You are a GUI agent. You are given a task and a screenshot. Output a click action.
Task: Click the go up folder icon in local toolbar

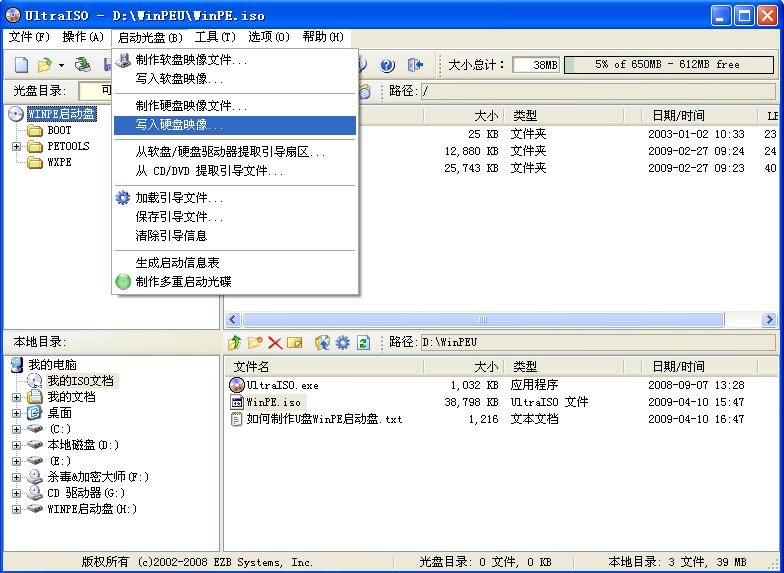[235, 343]
